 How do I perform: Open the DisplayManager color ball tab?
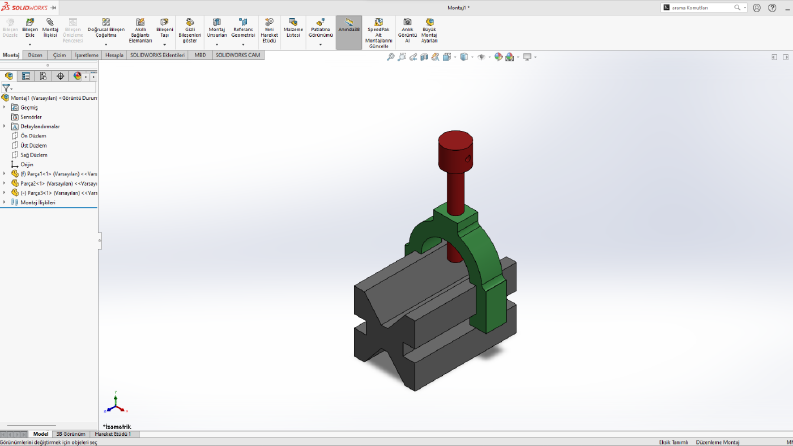[77, 76]
